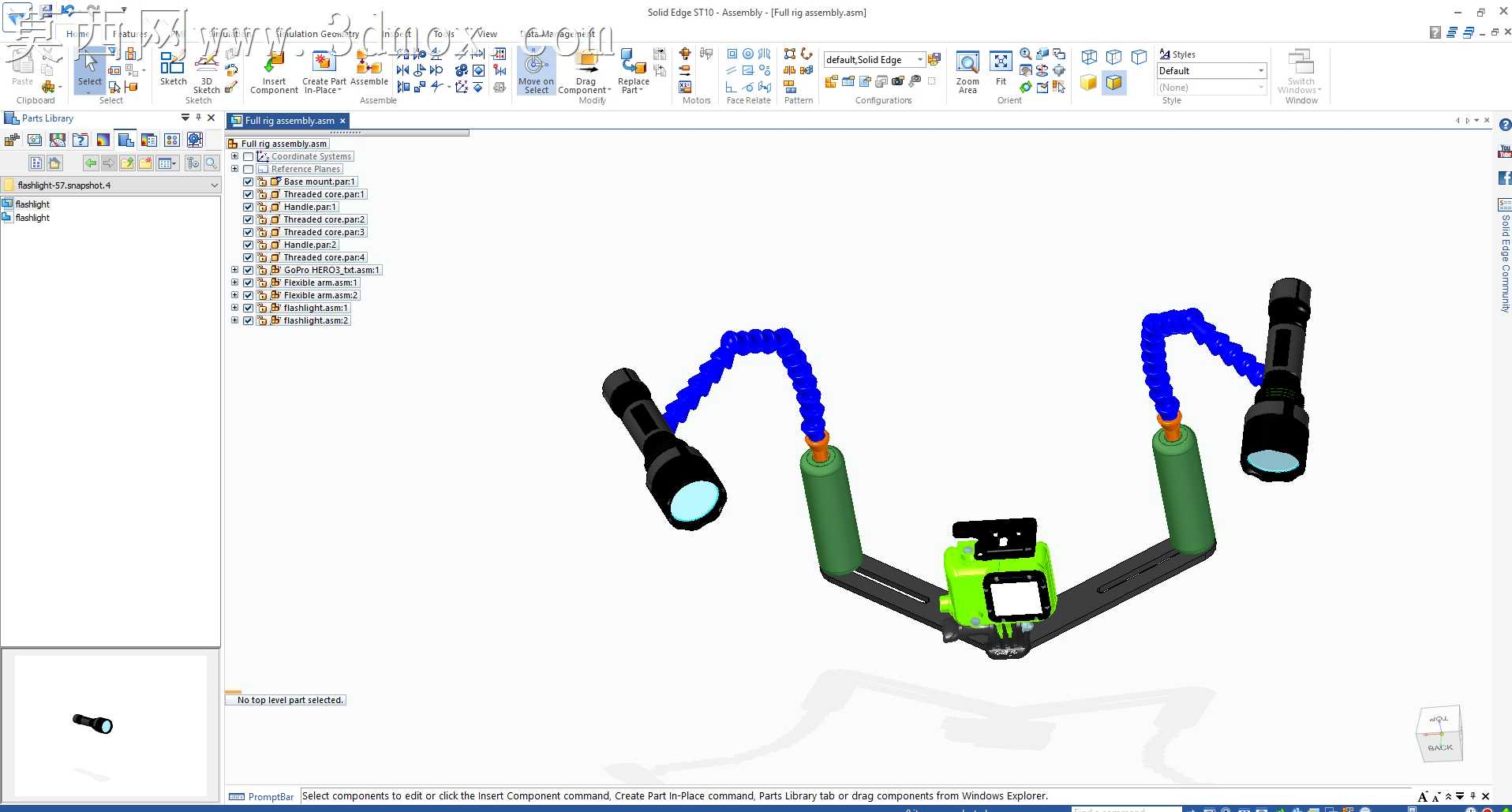Click the green Back arrow in Parts Library

pyautogui.click(x=90, y=163)
